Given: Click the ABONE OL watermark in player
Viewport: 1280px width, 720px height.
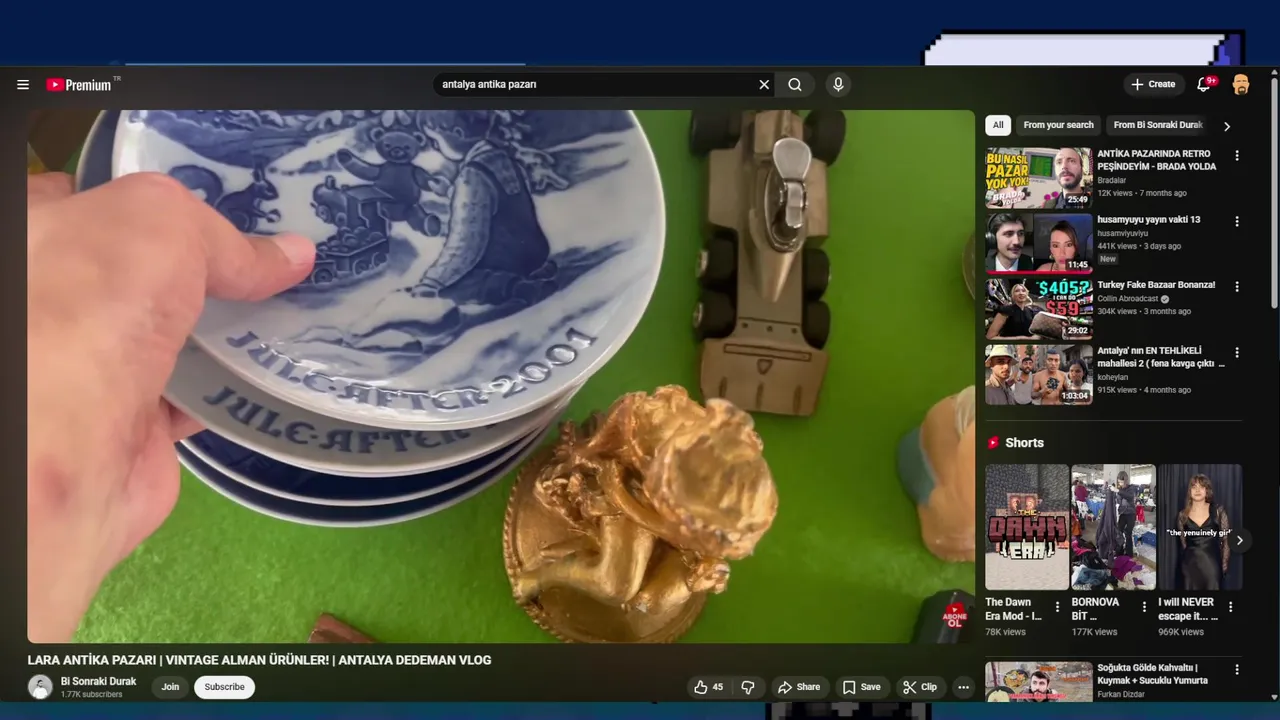Looking at the screenshot, I should tap(954, 615).
